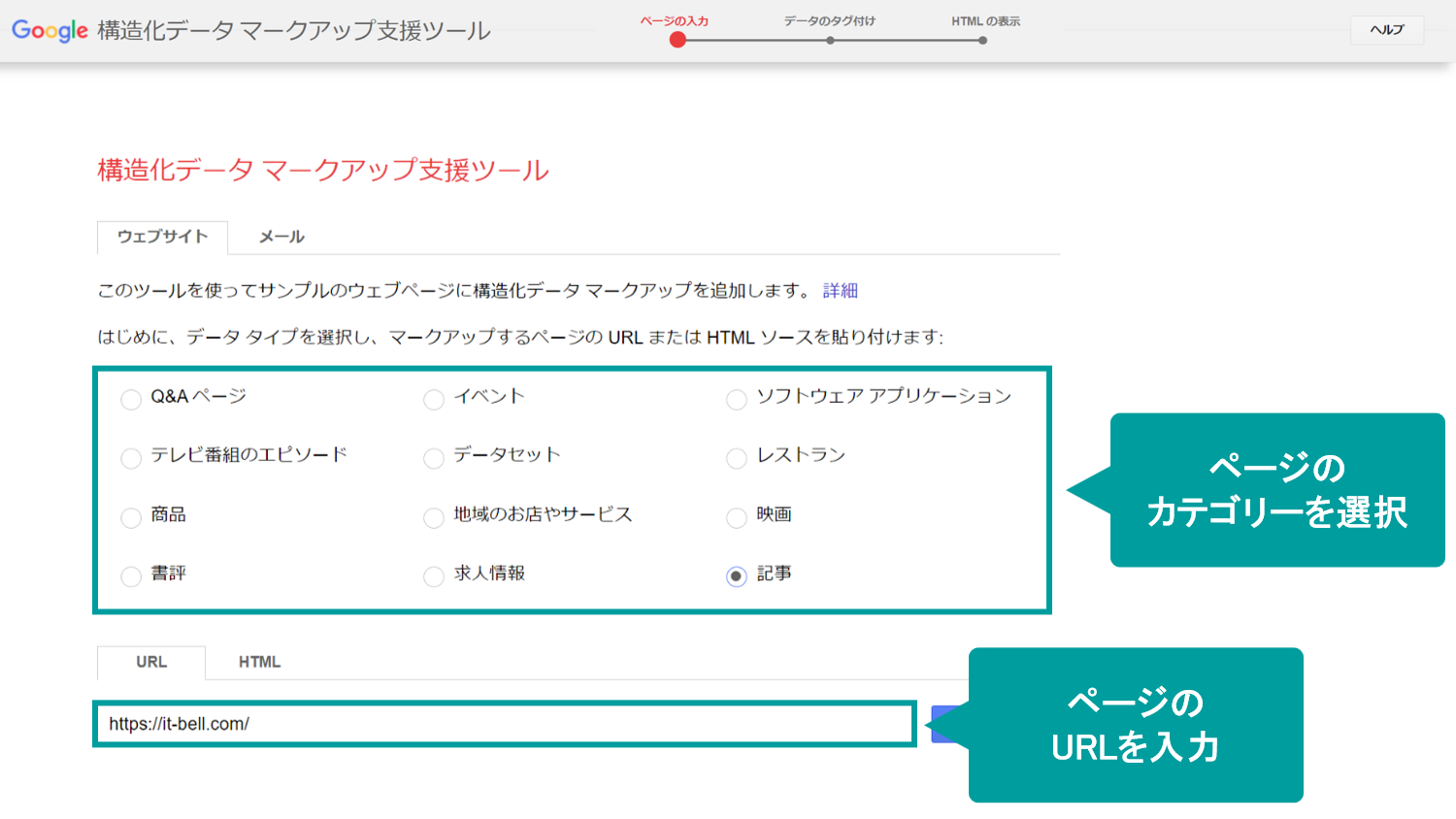Select the 映画 radio button

pyautogui.click(x=737, y=518)
